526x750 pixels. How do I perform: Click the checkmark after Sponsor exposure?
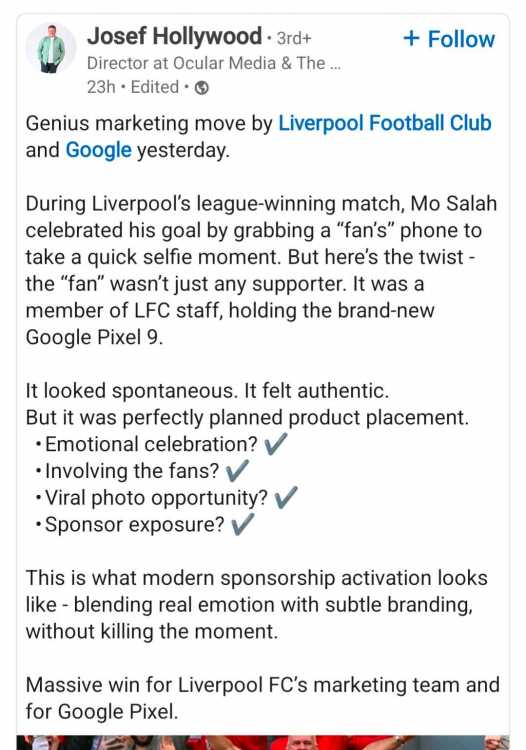tap(242, 524)
